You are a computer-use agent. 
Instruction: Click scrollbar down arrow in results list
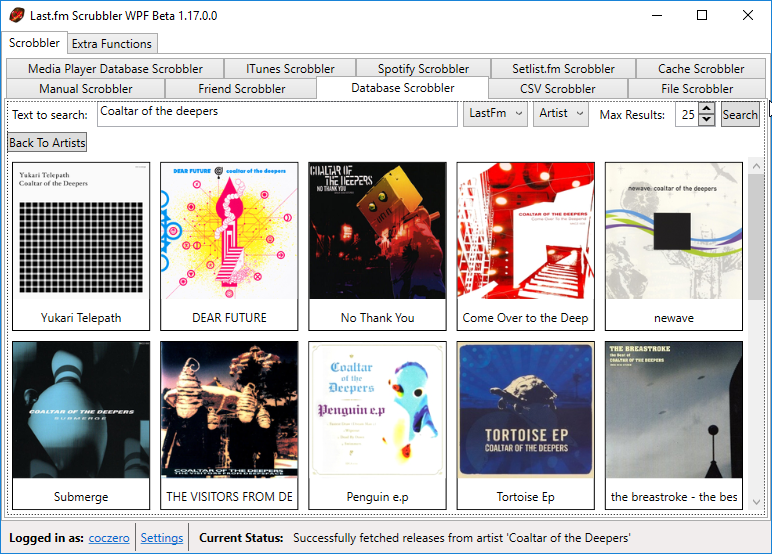[x=756, y=502]
